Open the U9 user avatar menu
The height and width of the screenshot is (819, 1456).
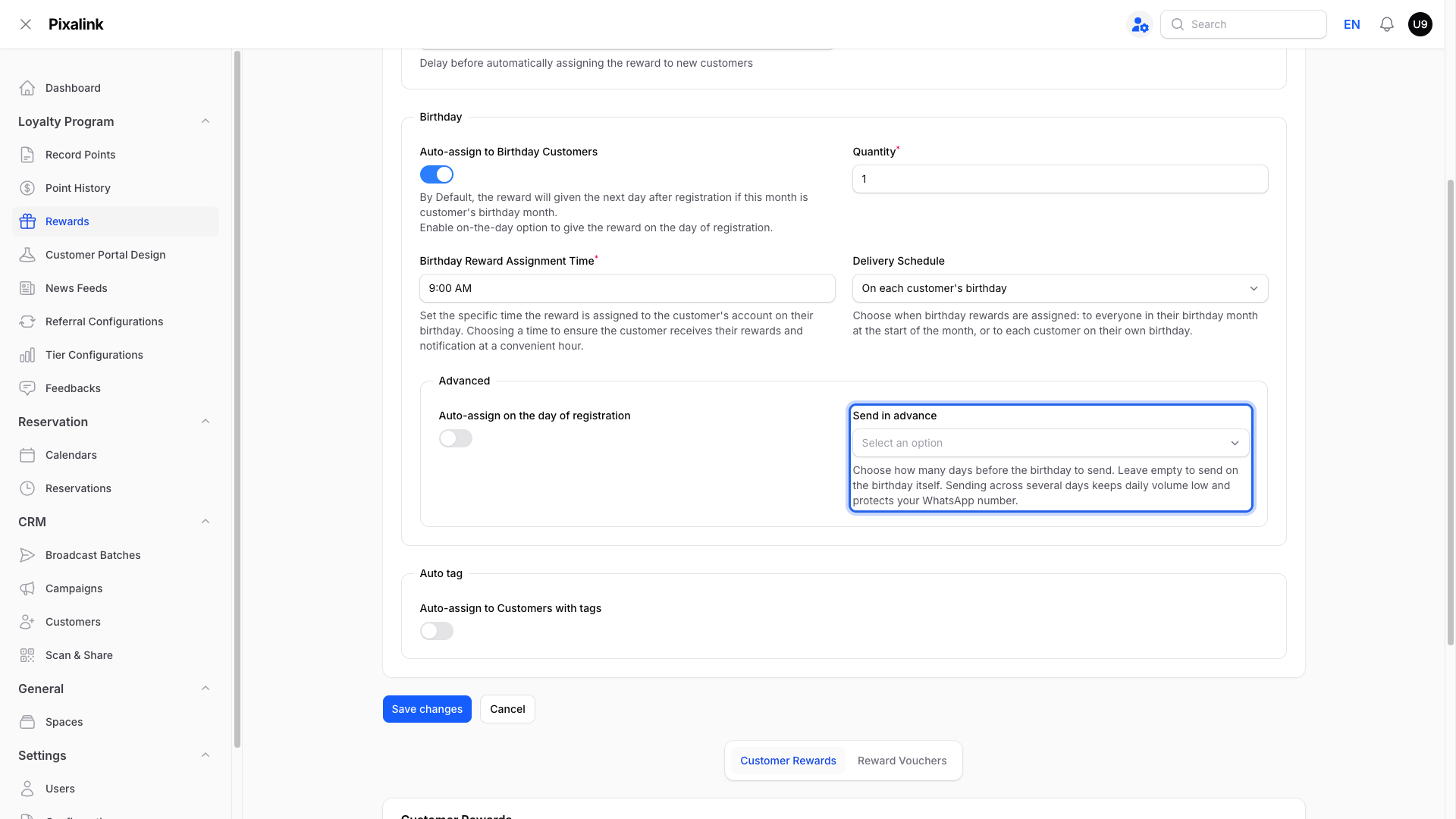(x=1420, y=24)
